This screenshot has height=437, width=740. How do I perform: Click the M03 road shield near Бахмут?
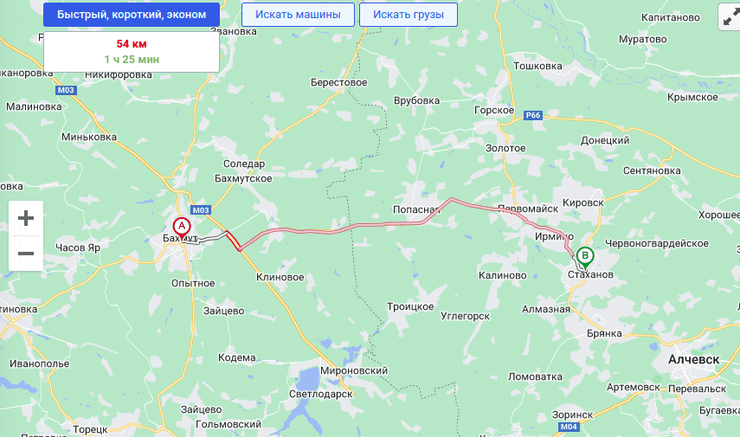pyautogui.click(x=201, y=210)
